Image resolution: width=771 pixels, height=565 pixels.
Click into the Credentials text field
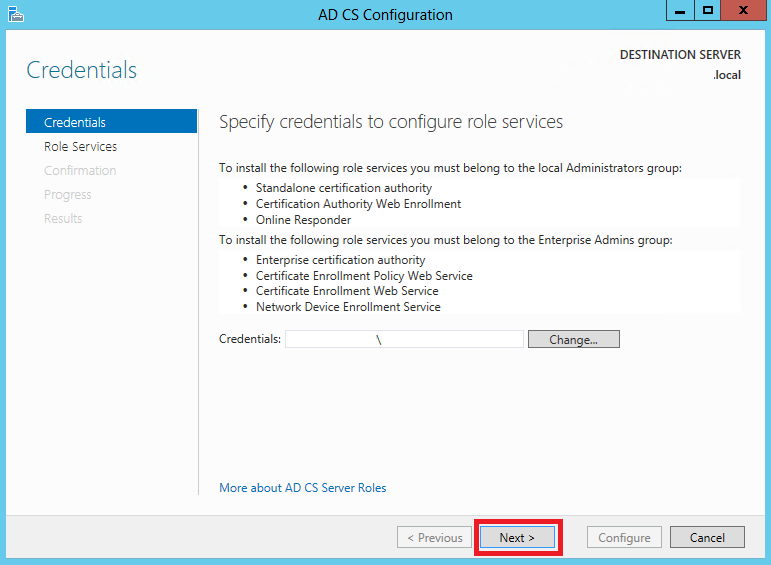404,339
